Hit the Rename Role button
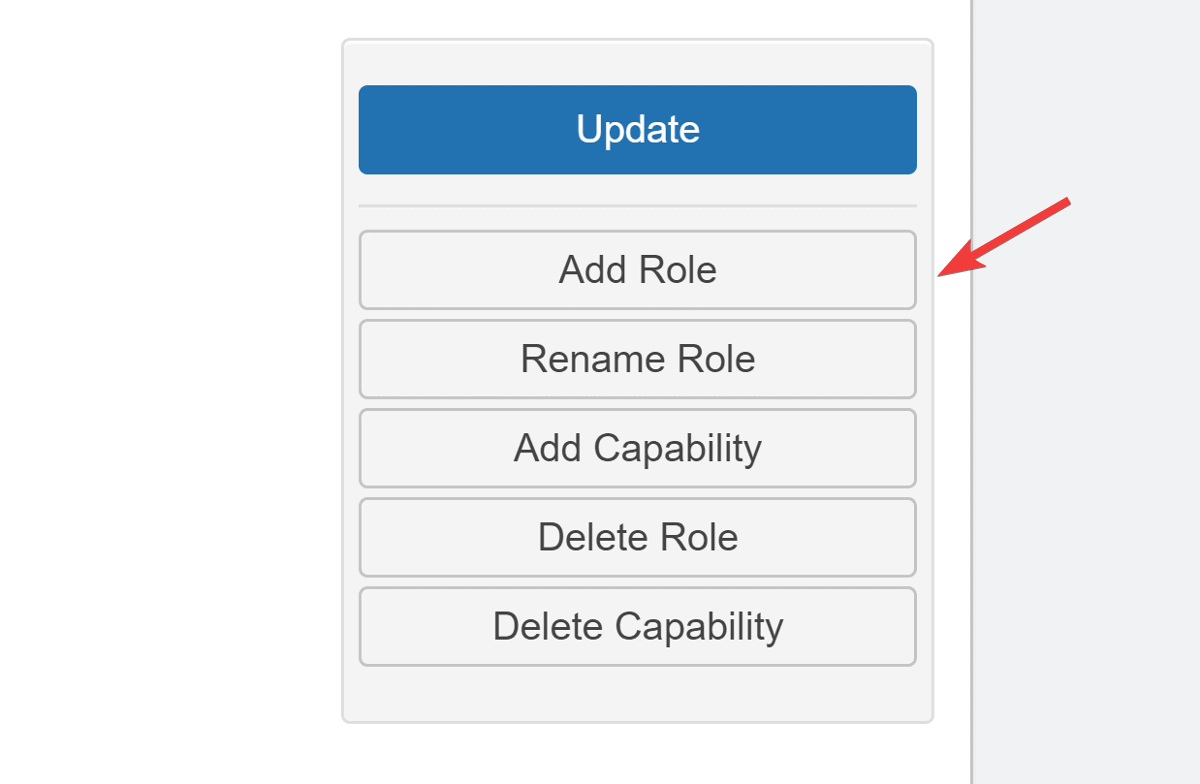Screen dimensions: 1200x784 [637, 359]
